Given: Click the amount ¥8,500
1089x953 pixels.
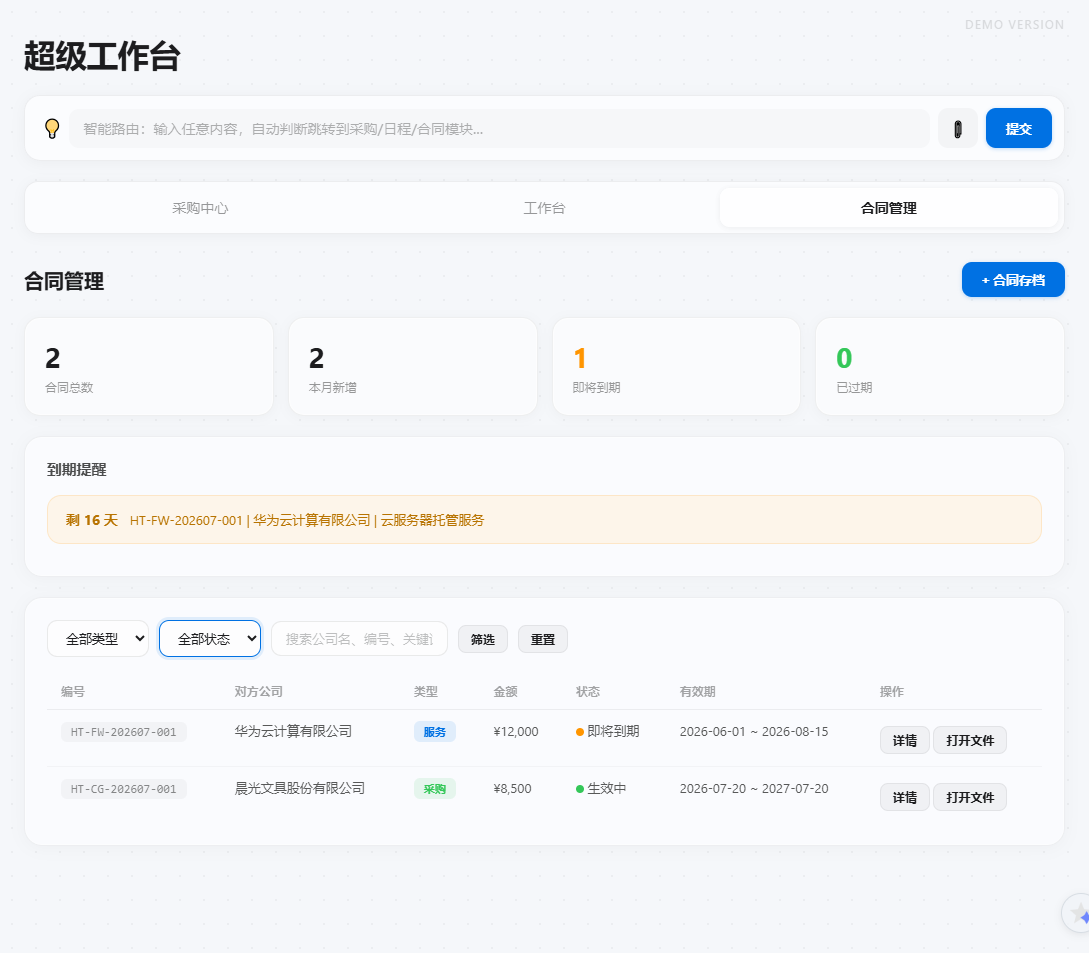Looking at the screenshot, I should 513,788.
